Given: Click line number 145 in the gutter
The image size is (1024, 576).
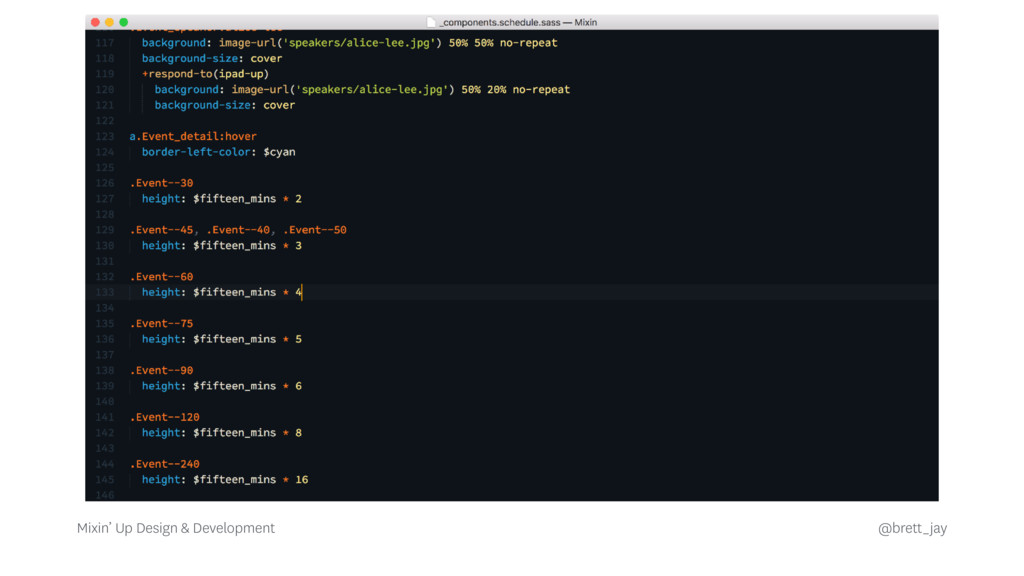Looking at the screenshot, I should click(104, 480).
